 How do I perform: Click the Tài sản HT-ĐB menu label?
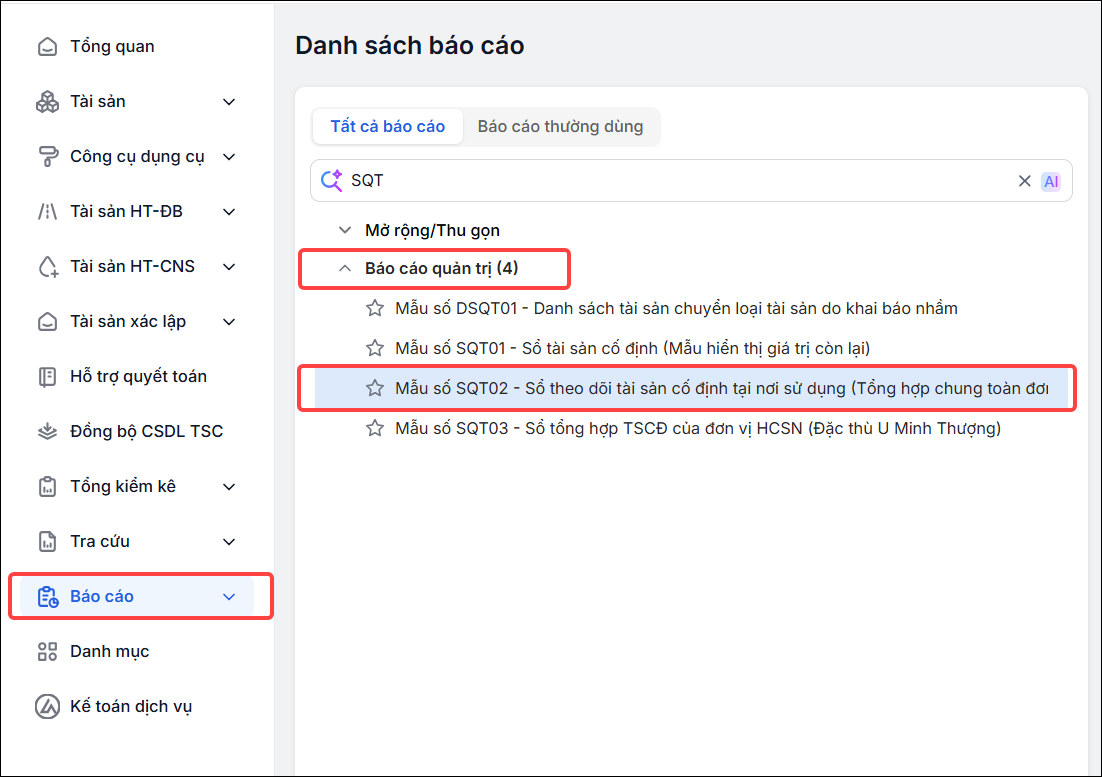127,211
